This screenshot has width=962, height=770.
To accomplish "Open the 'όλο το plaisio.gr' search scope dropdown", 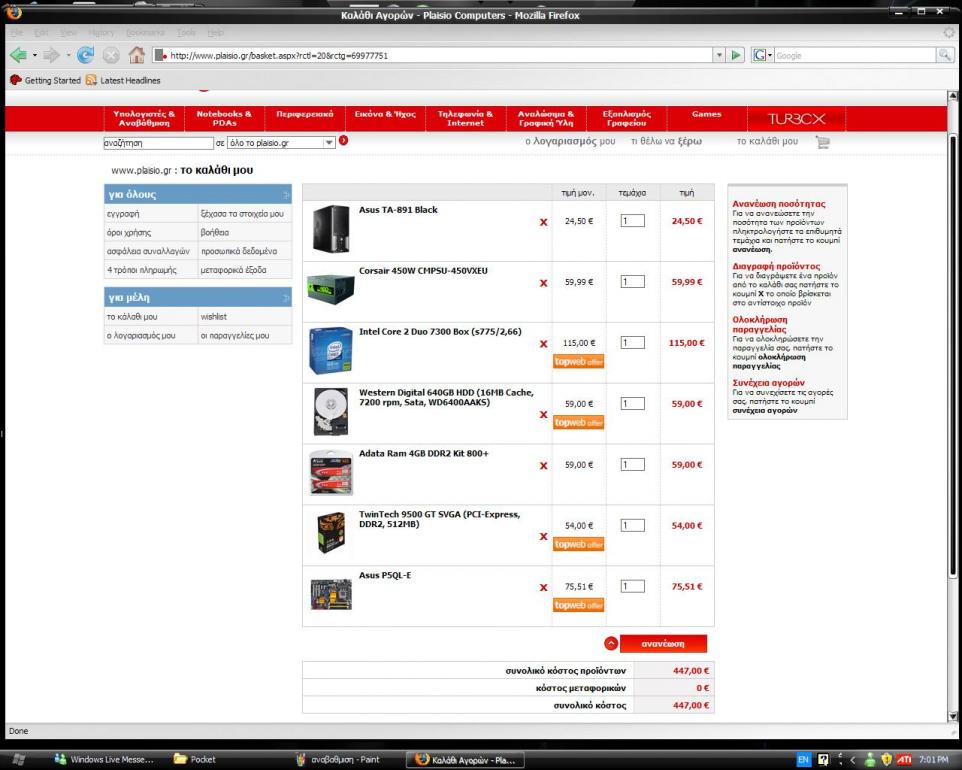I will click(329, 142).
